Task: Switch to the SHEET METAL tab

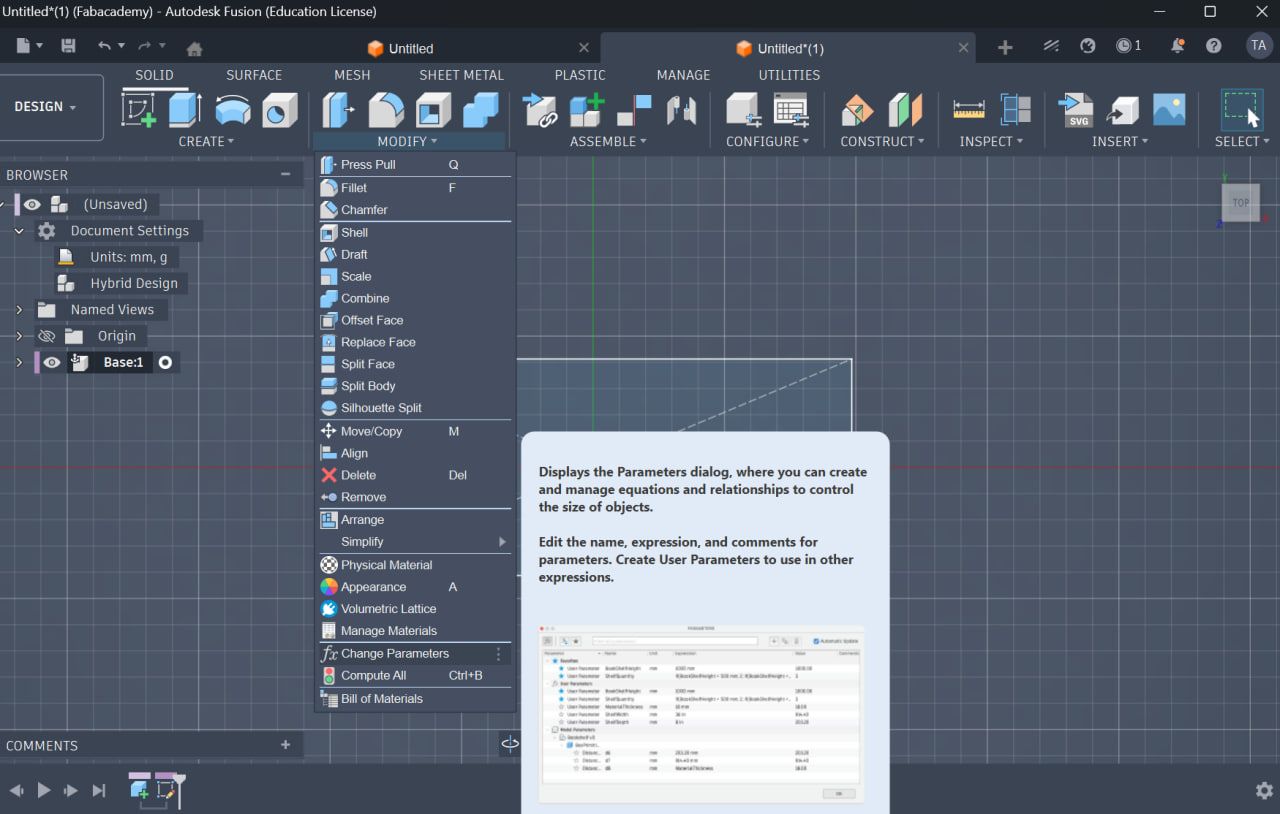Action: pos(461,75)
